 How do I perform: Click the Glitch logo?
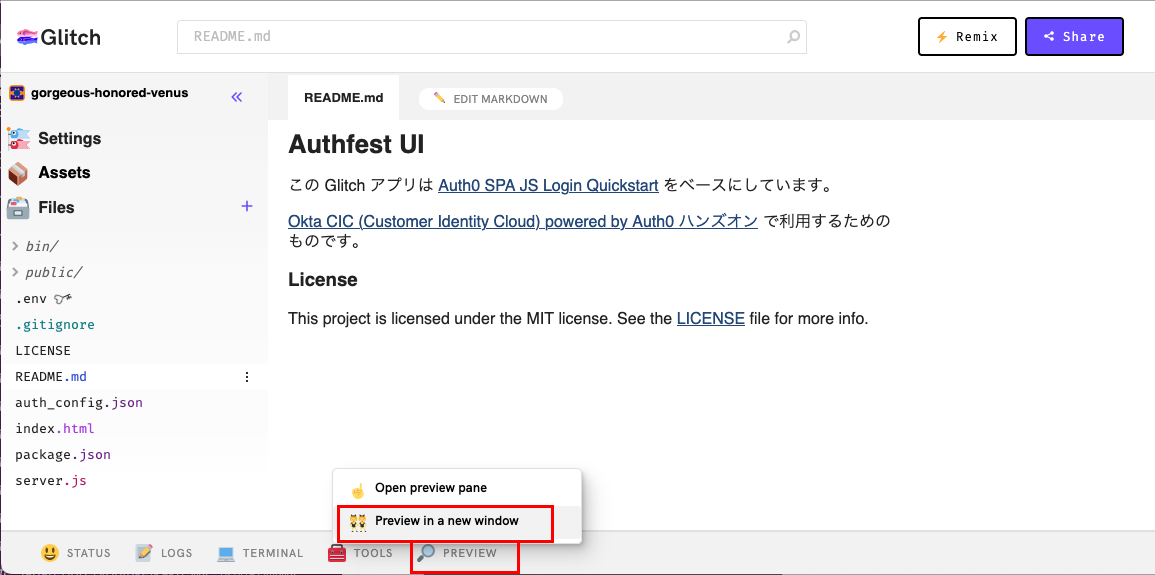58,37
